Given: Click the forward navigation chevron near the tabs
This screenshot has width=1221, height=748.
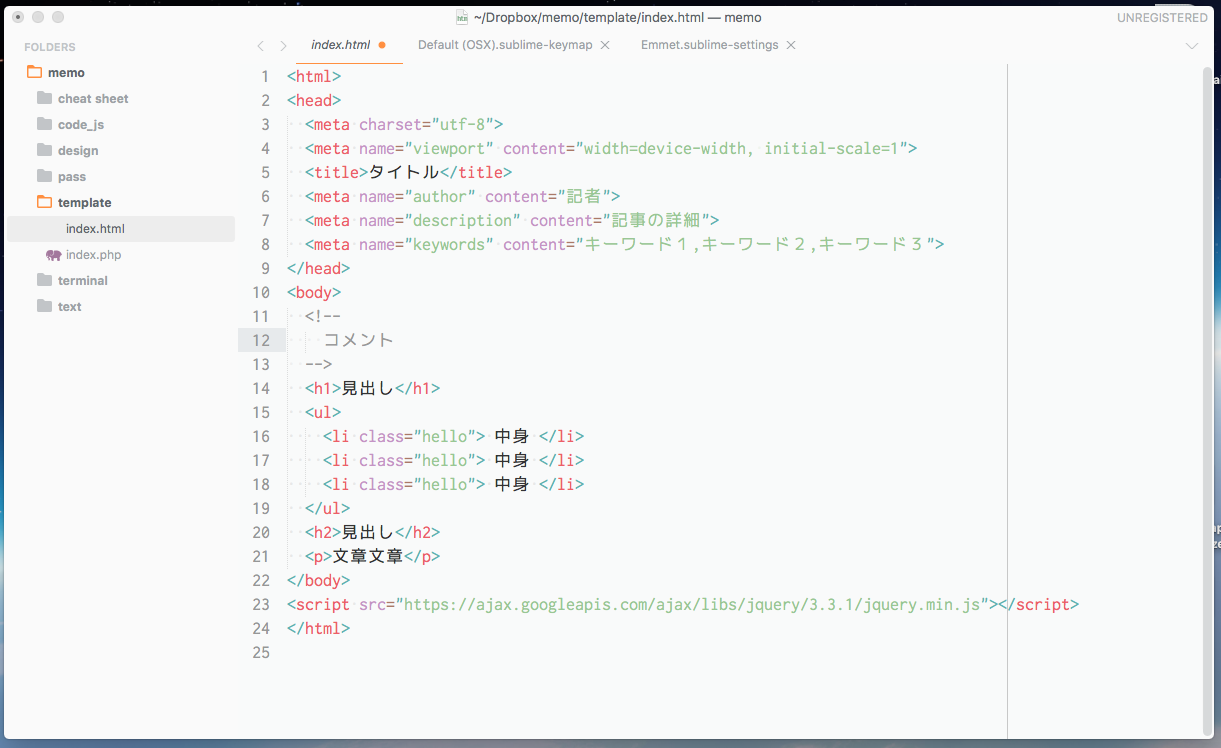Looking at the screenshot, I should click(283, 45).
